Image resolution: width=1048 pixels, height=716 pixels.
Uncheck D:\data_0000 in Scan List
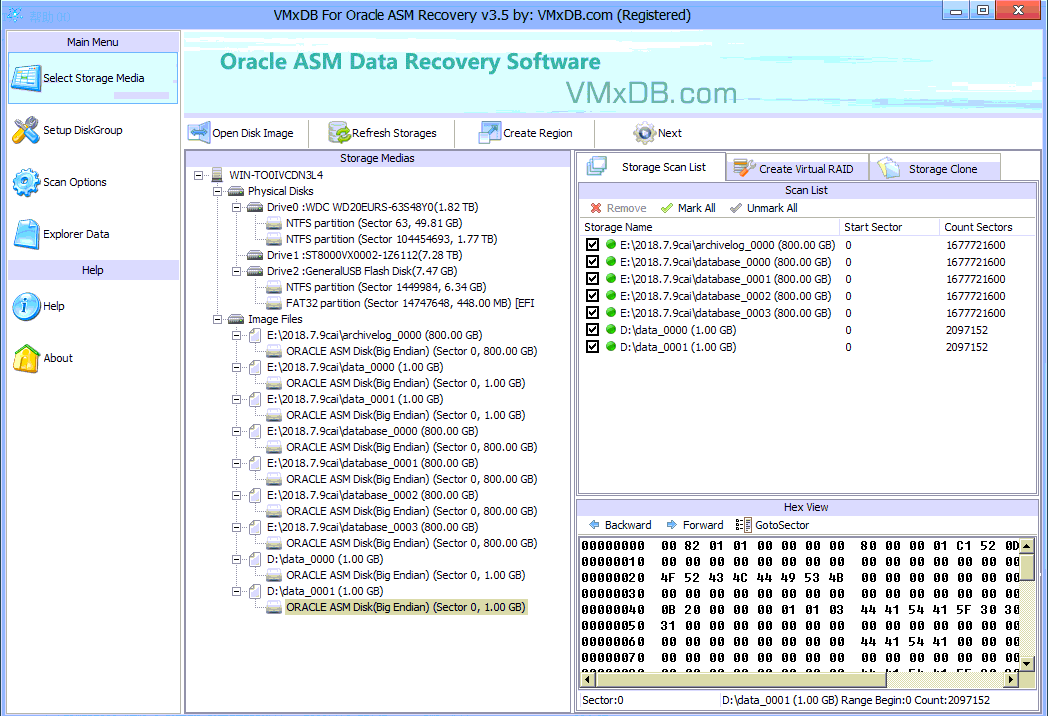[592, 330]
